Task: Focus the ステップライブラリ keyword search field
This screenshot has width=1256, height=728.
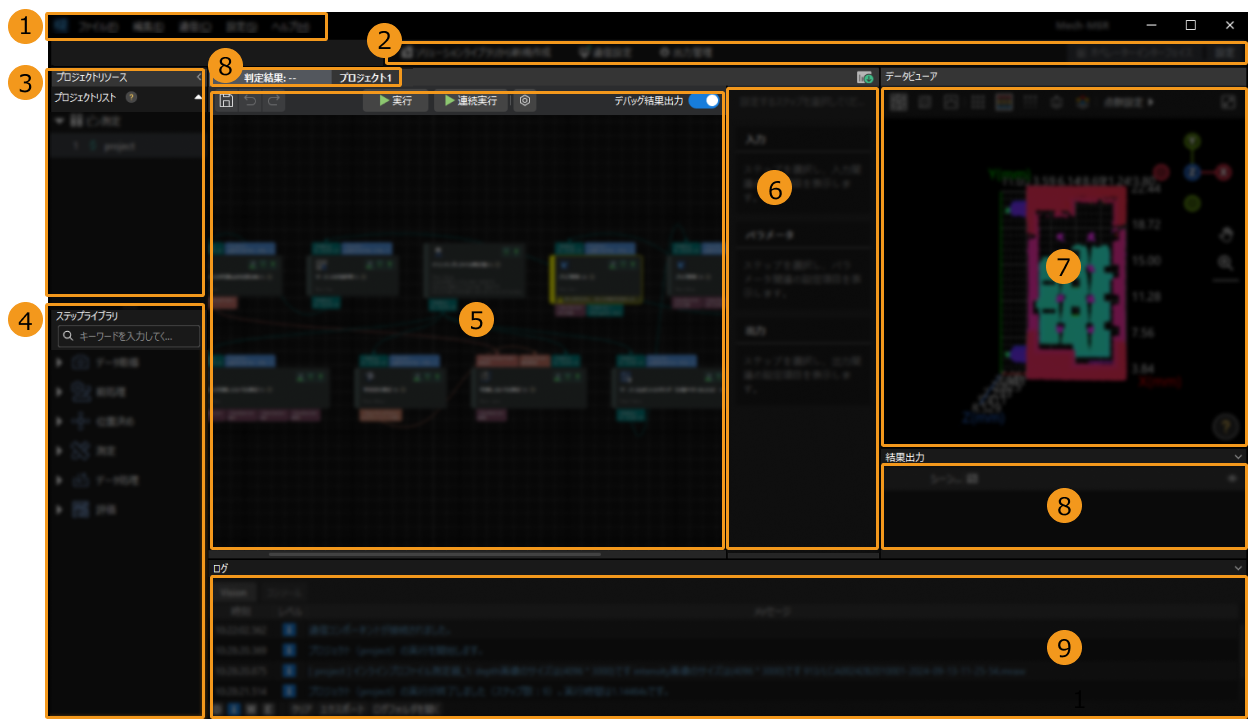Action: click(x=128, y=336)
